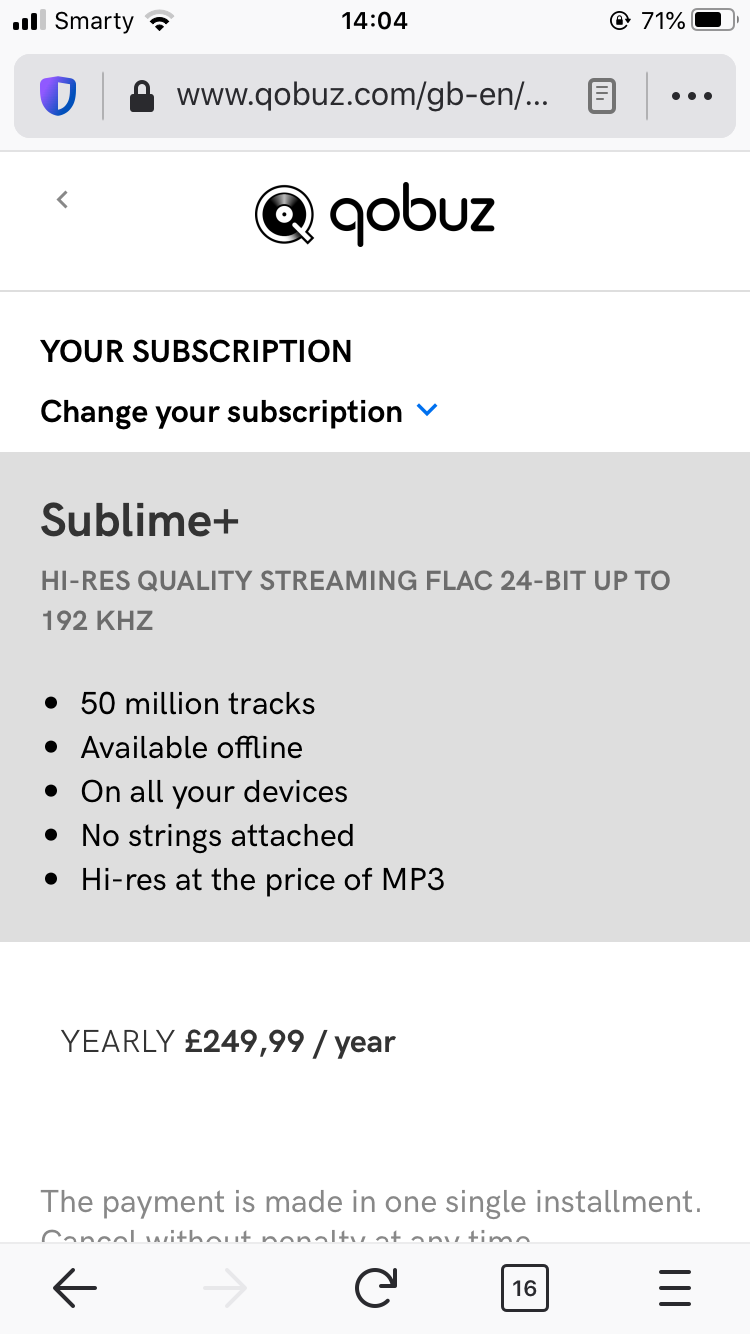Open reader view from the address bar
Screen dimensions: 750x1334
click(601, 96)
